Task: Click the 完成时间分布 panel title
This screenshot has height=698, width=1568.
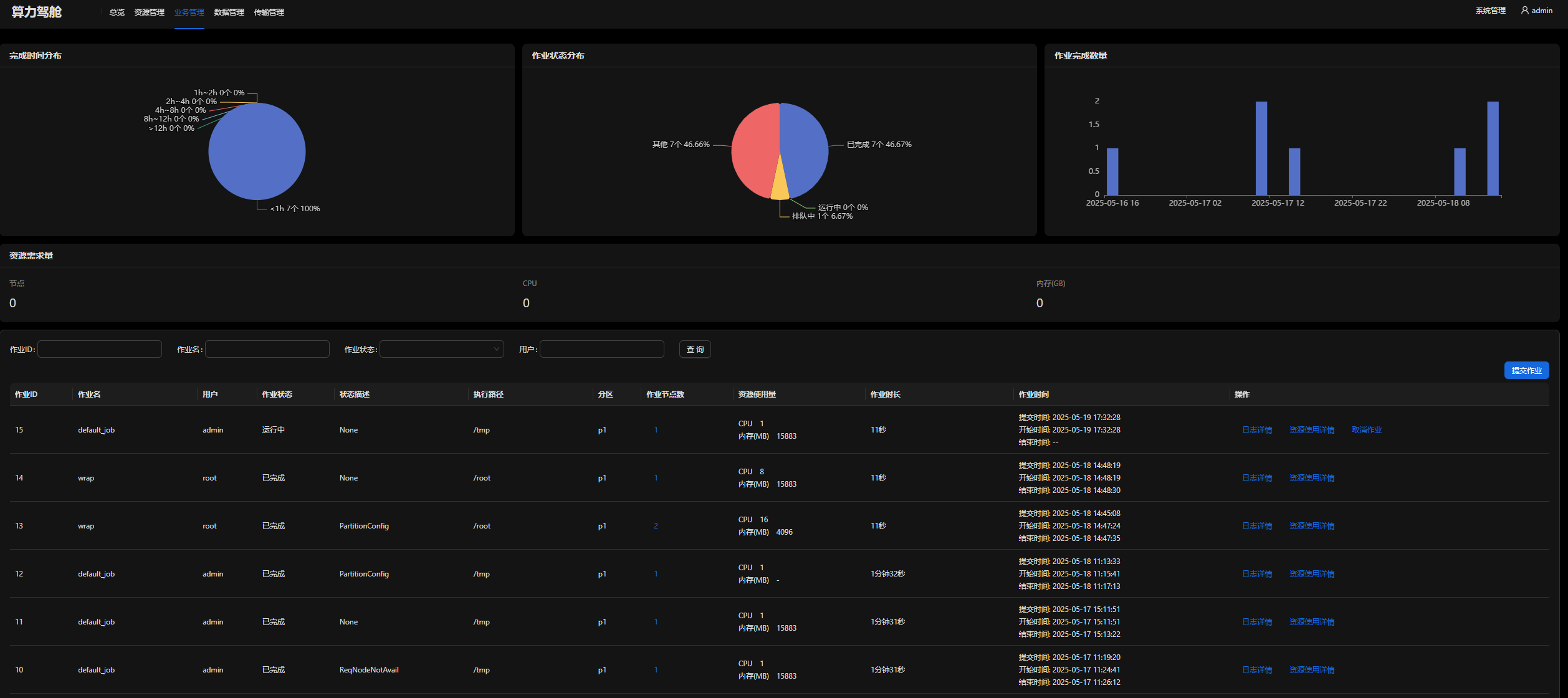Action: click(36, 56)
